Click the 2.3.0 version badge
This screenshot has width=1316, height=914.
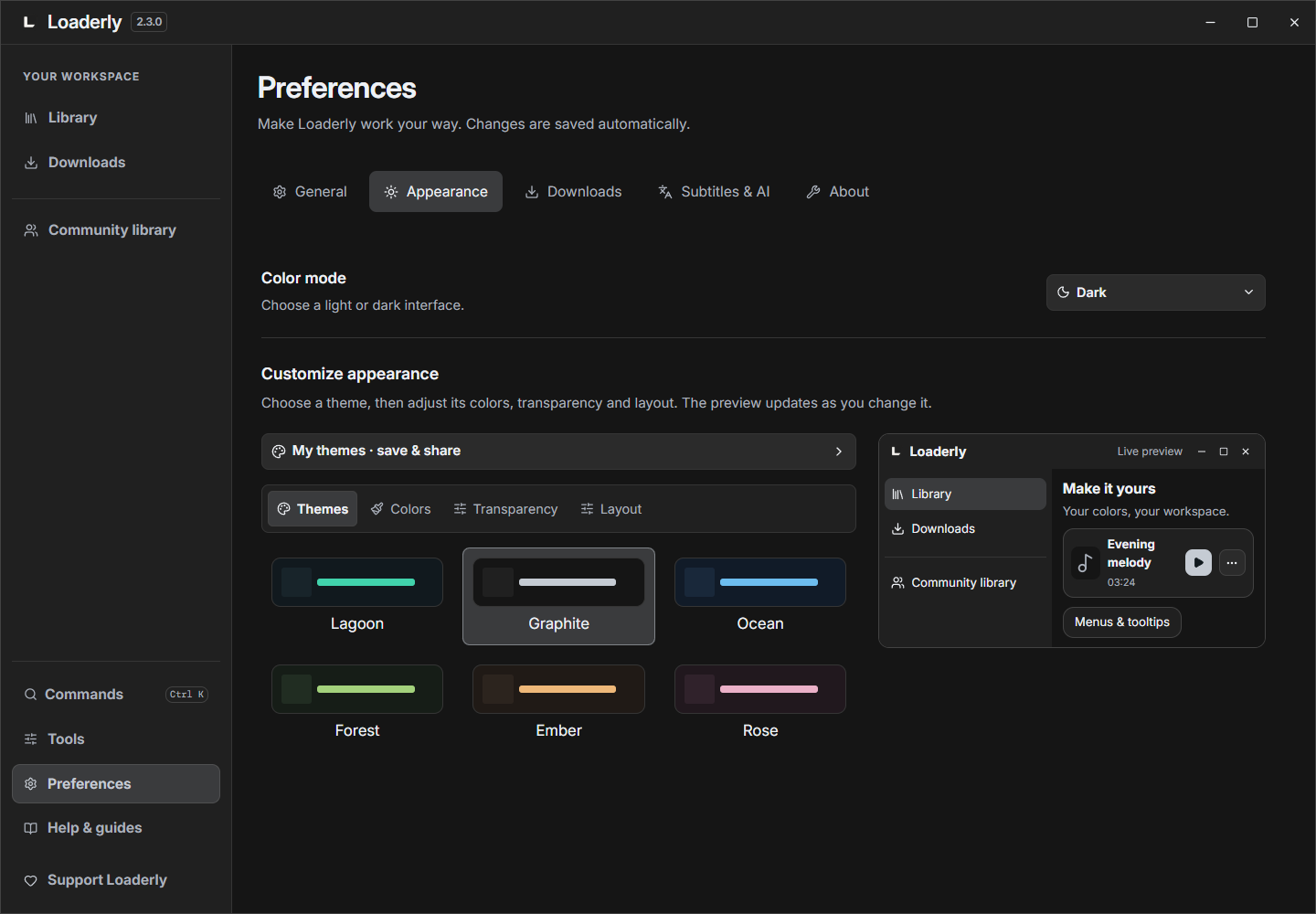149,22
